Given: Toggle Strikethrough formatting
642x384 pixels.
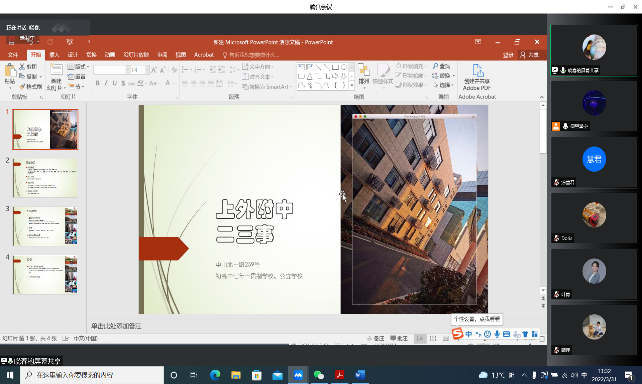Looking at the screenshot, I should (x=131, y=83).
